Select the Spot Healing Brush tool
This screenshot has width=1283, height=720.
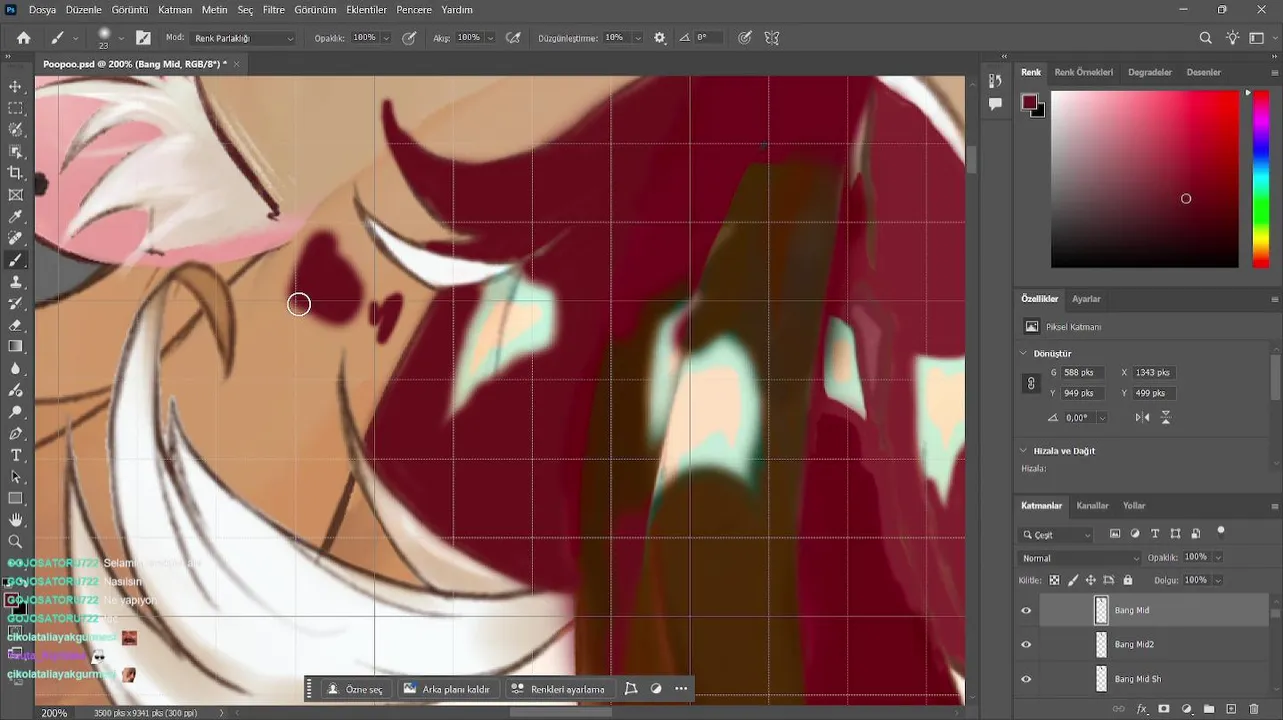tap(15, 238)
